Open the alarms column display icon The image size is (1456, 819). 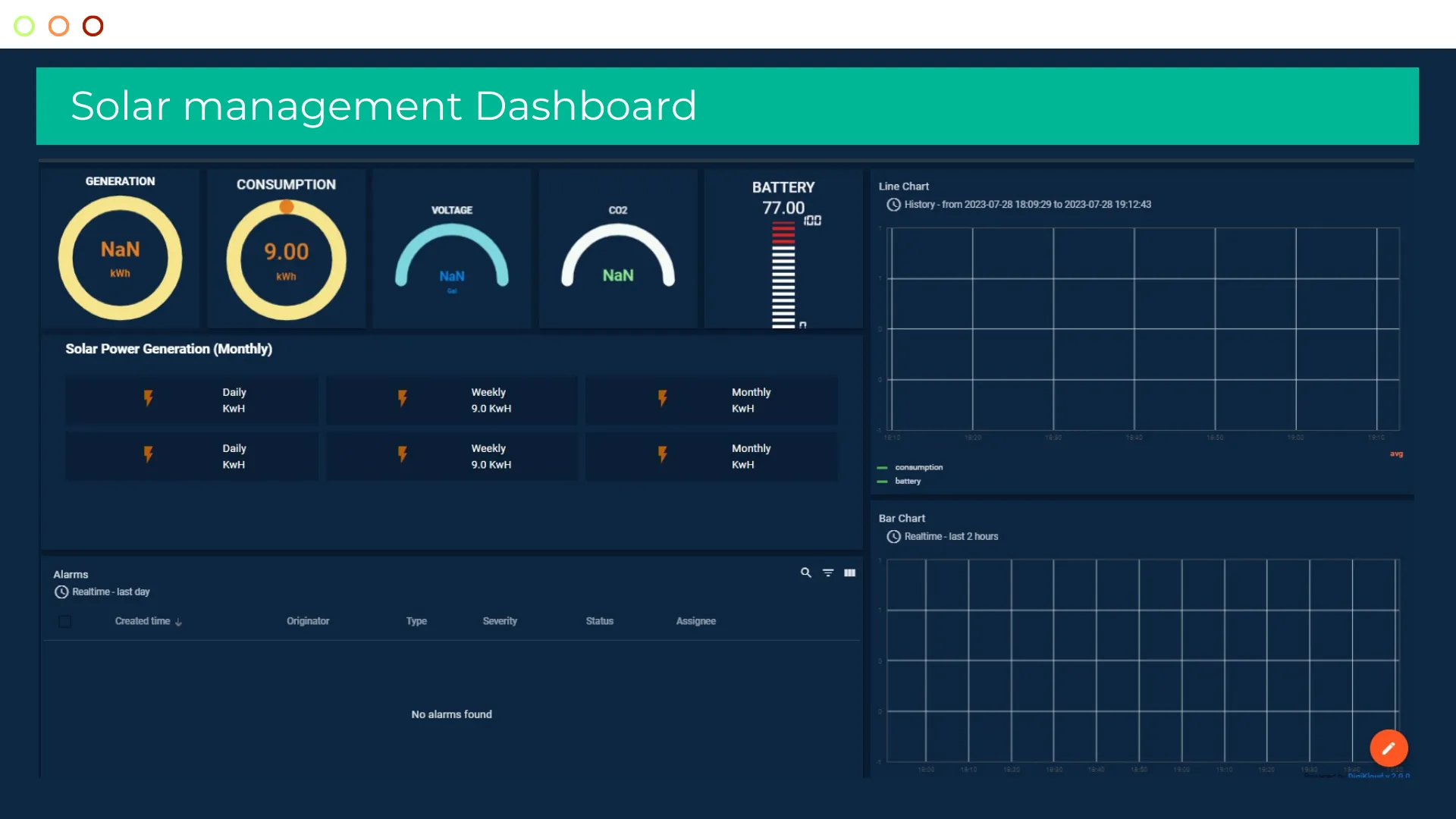coord(850,573)
